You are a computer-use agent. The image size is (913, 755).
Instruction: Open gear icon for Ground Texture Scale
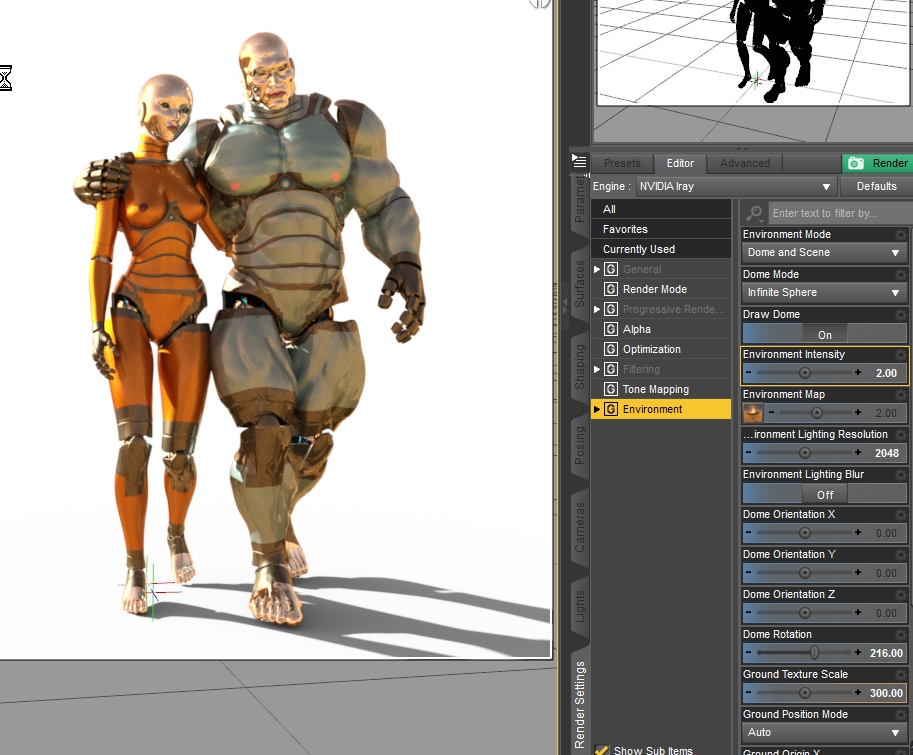[x=901, y=675]
